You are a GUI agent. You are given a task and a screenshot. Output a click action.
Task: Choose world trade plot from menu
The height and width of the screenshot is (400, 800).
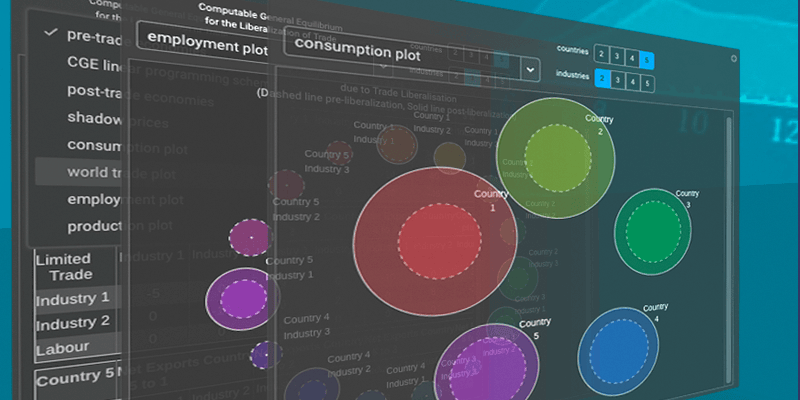click(x=120, y=172)
